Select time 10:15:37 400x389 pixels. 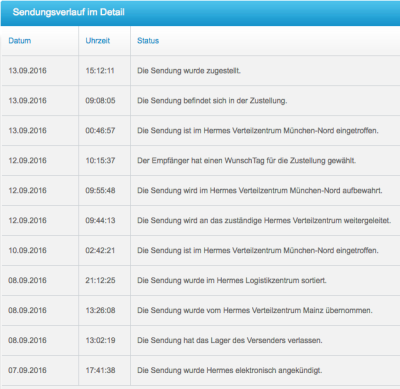pyautogui.click(x=100, y=161)
